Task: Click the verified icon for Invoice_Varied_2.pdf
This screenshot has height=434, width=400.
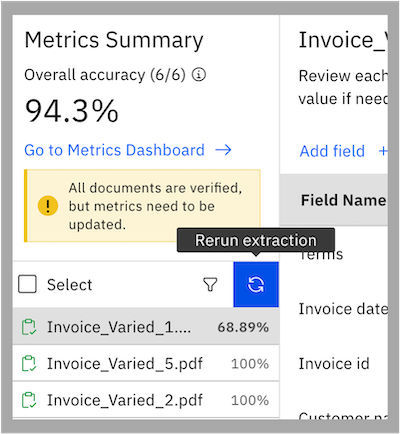Action: 29,400
